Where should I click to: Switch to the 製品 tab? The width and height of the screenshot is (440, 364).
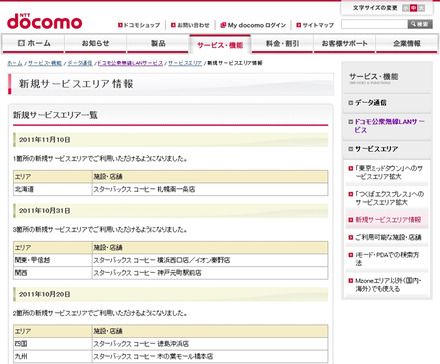tap(158, 43)
